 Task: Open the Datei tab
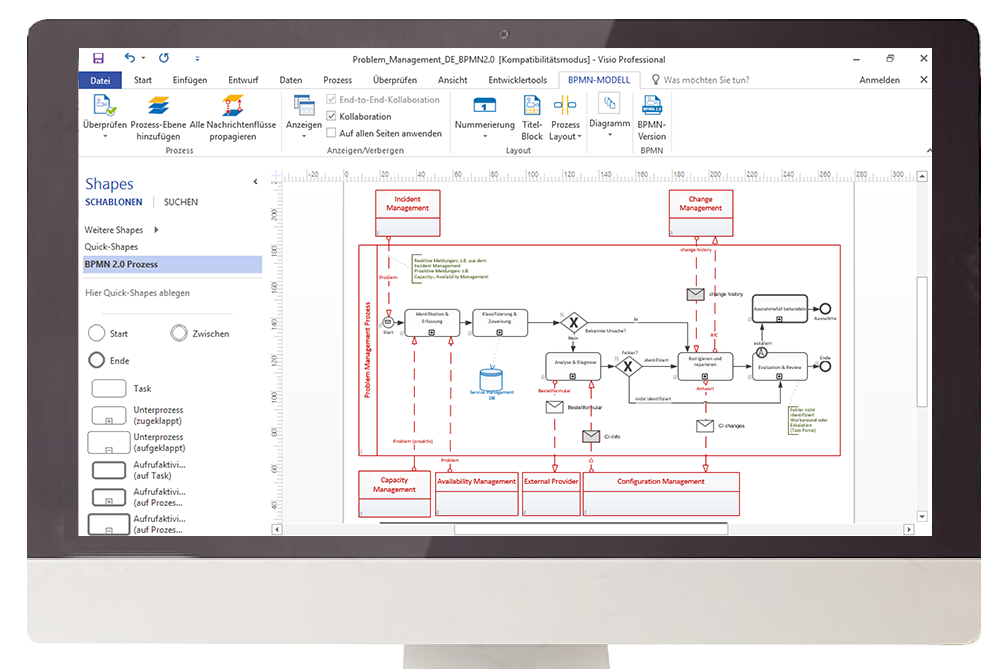(x=100, y=80)
